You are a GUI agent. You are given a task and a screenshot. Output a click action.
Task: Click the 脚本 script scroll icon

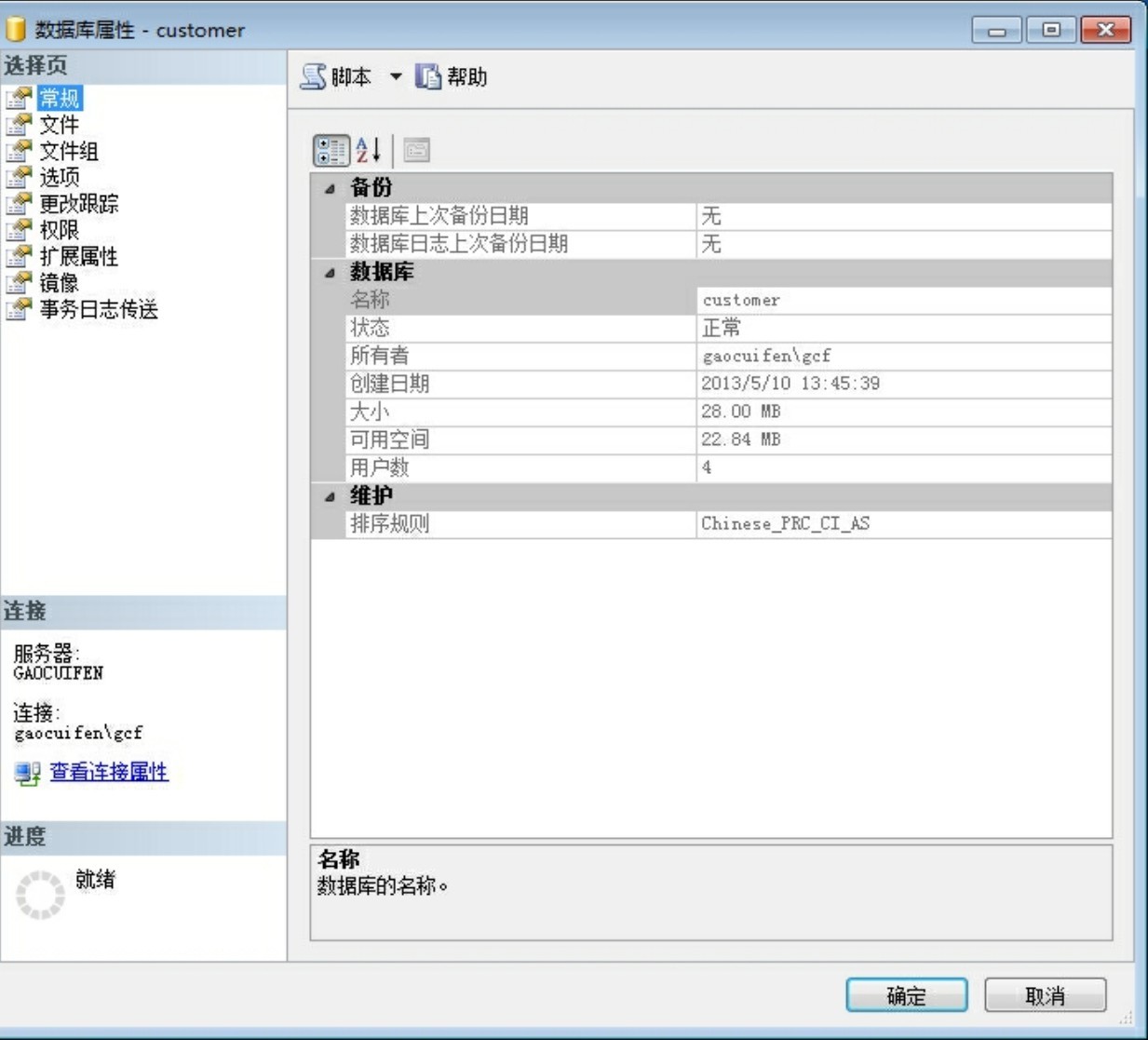[x=313, y=77]
